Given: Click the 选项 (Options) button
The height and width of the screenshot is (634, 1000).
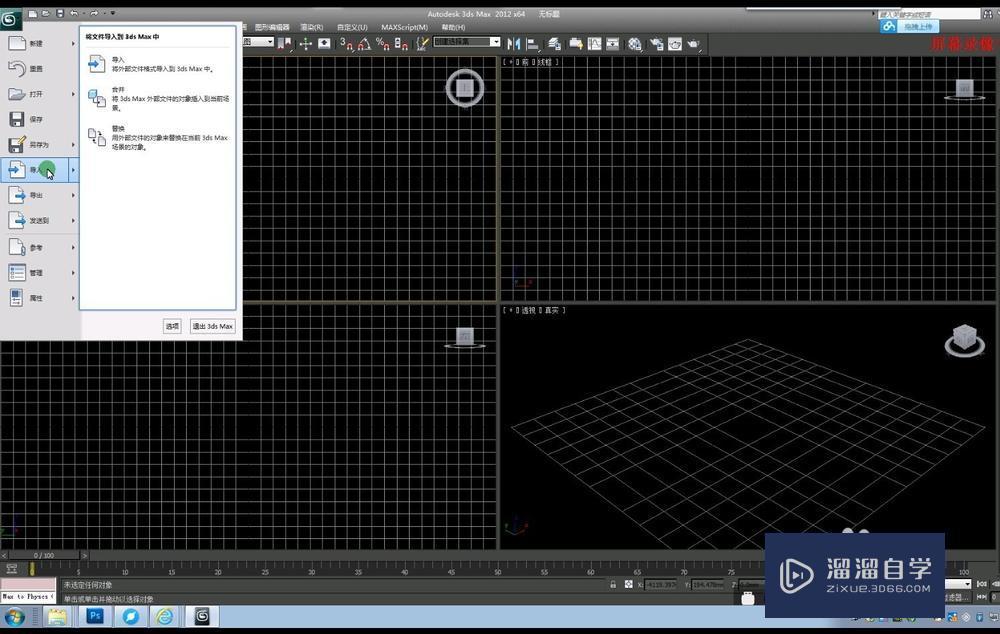Looking at the screenshot, I should 172,326.
